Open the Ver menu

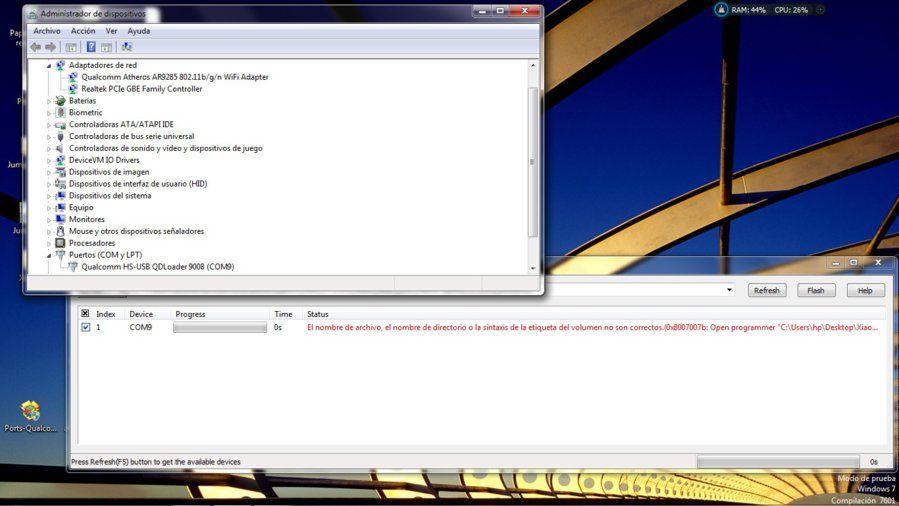(x=111, y=31)
